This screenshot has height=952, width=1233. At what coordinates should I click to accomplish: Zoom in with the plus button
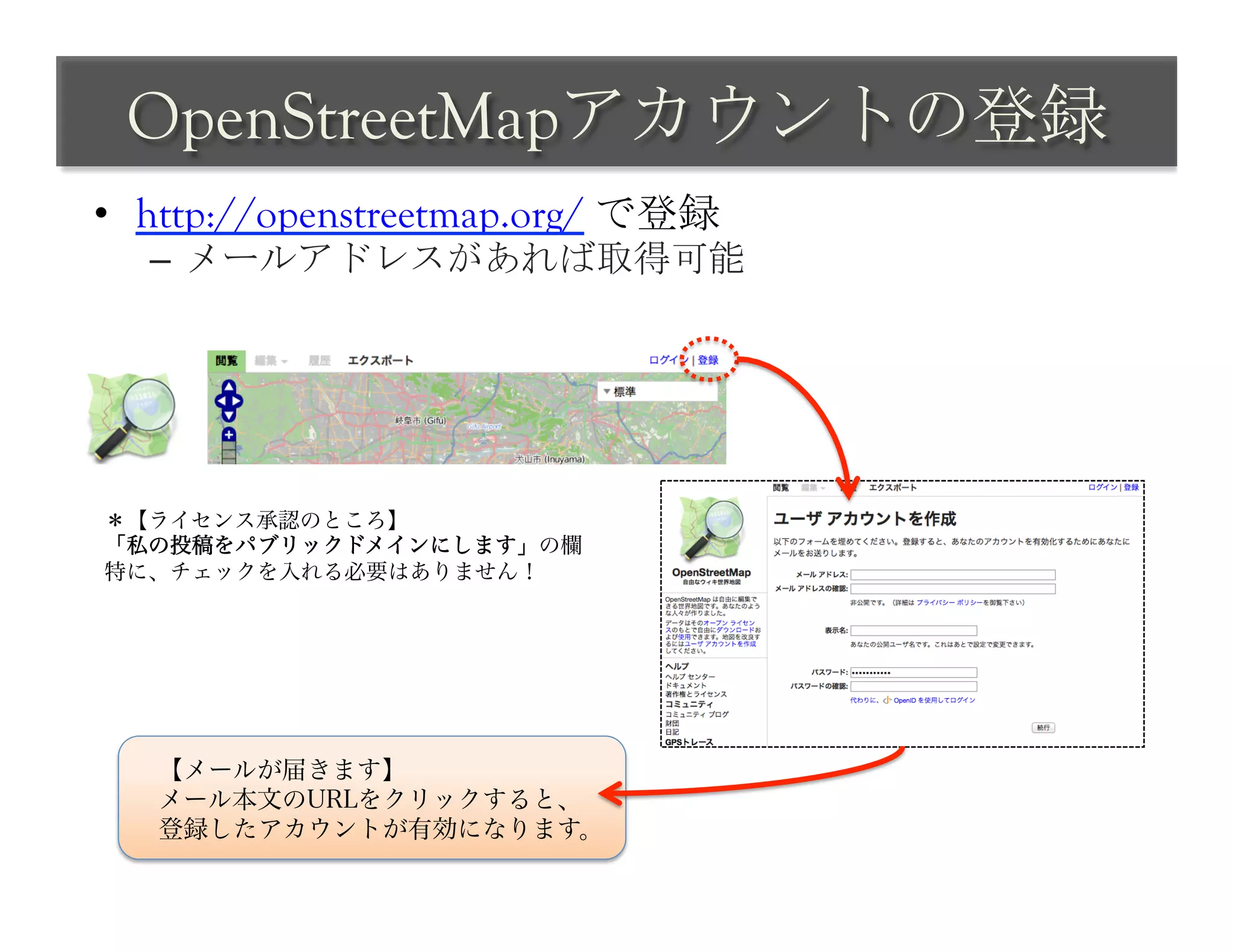click(x=229, y=434)
